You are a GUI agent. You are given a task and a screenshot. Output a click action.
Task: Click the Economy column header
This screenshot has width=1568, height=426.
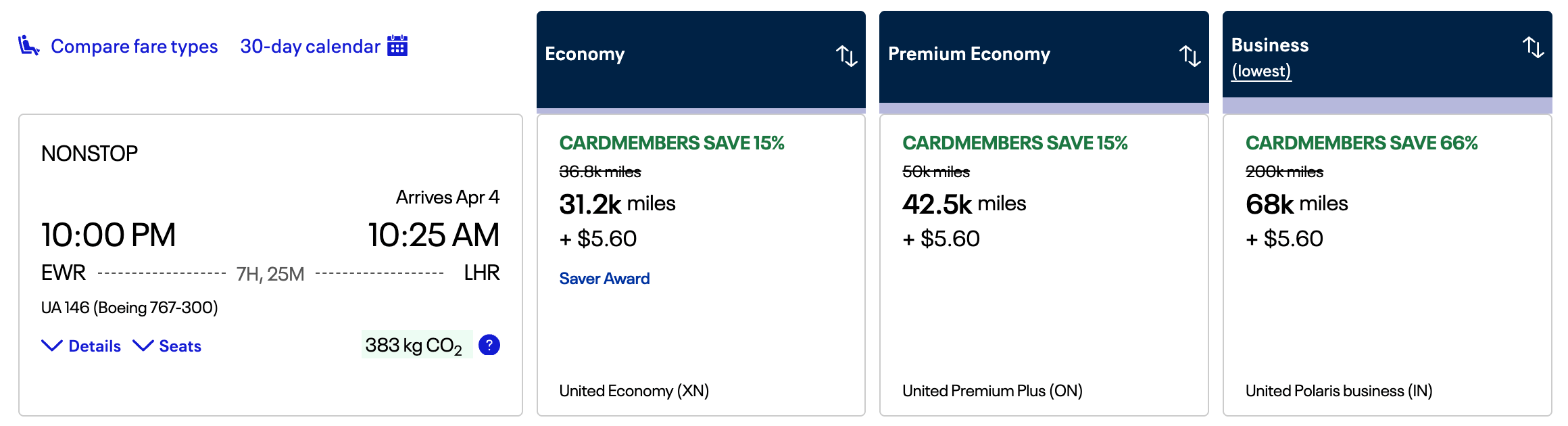[585, 54]
